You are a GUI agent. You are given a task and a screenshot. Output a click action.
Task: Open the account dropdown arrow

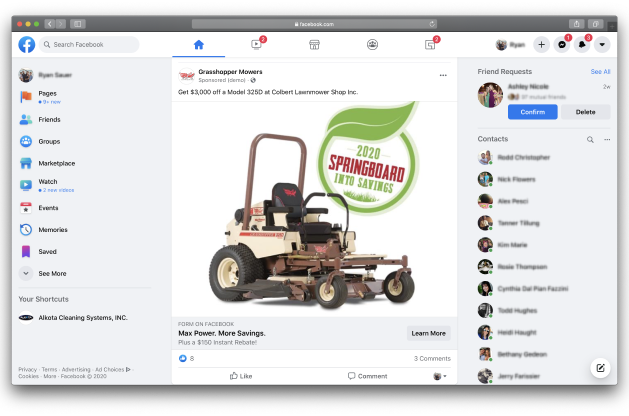pos(602,45)
